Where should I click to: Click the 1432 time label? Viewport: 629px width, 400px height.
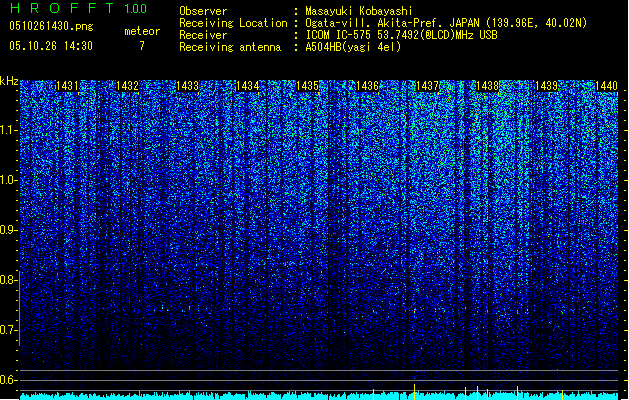(x=127, y=86)
